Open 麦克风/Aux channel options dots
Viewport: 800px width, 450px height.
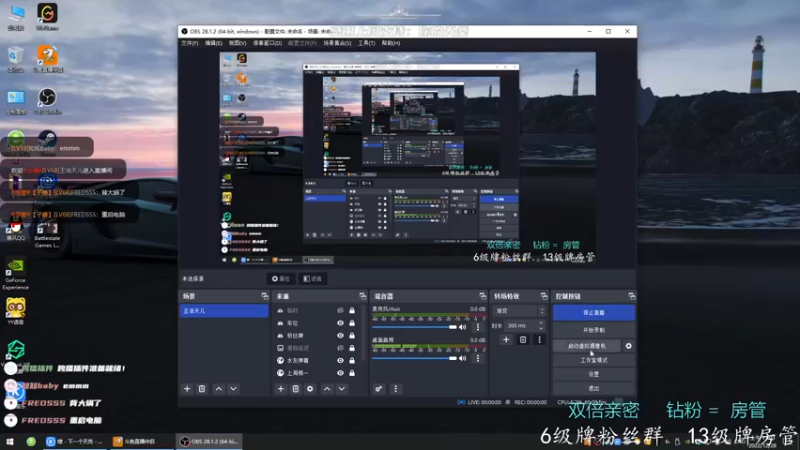point(478,327)
